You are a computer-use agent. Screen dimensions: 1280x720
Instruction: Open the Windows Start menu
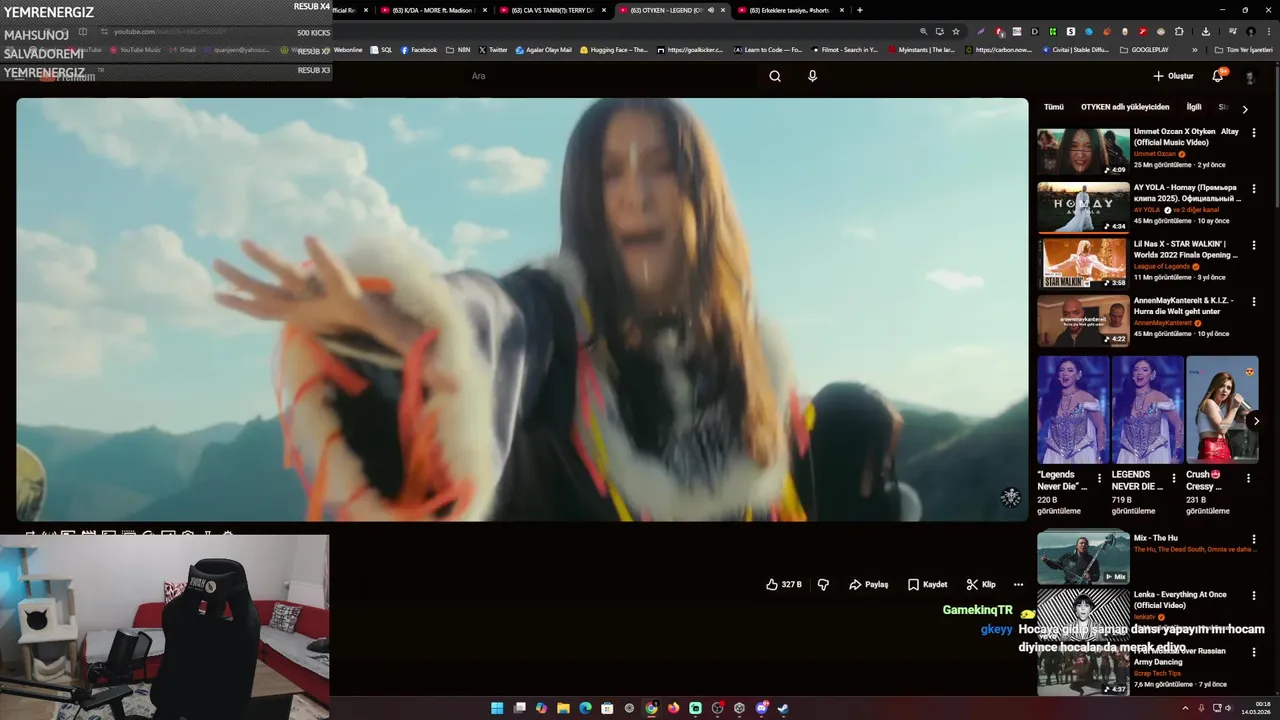click(x=497, y=708)
